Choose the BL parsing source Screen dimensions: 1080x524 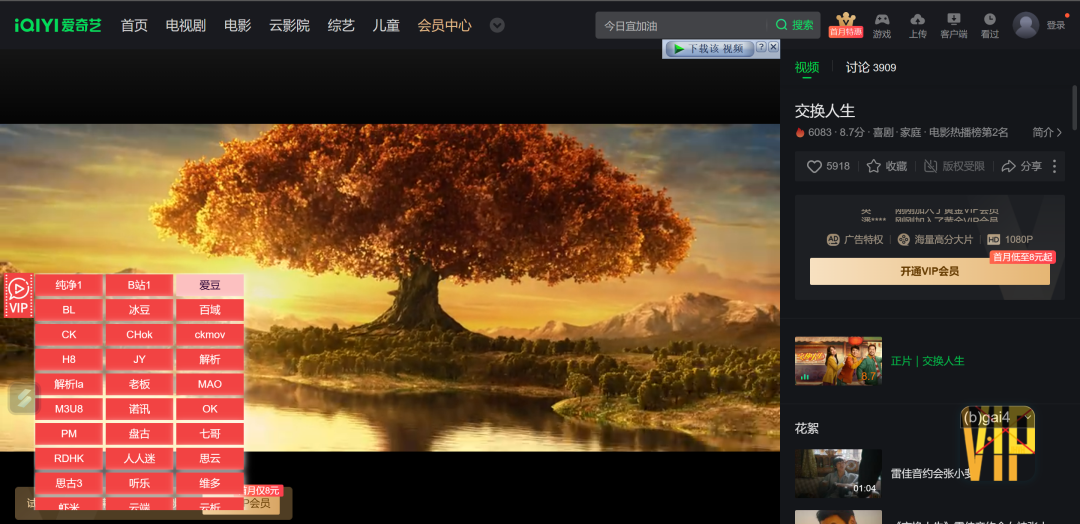point(69,310)
